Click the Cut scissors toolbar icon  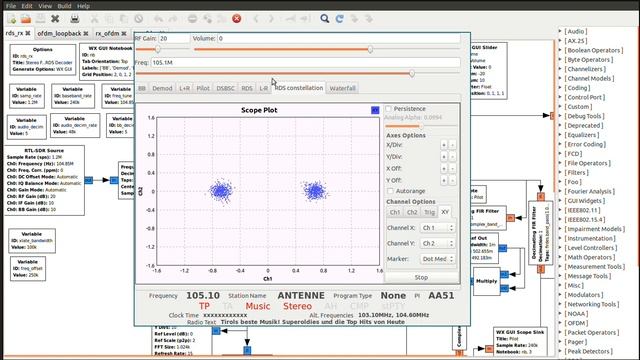point(94,19)
